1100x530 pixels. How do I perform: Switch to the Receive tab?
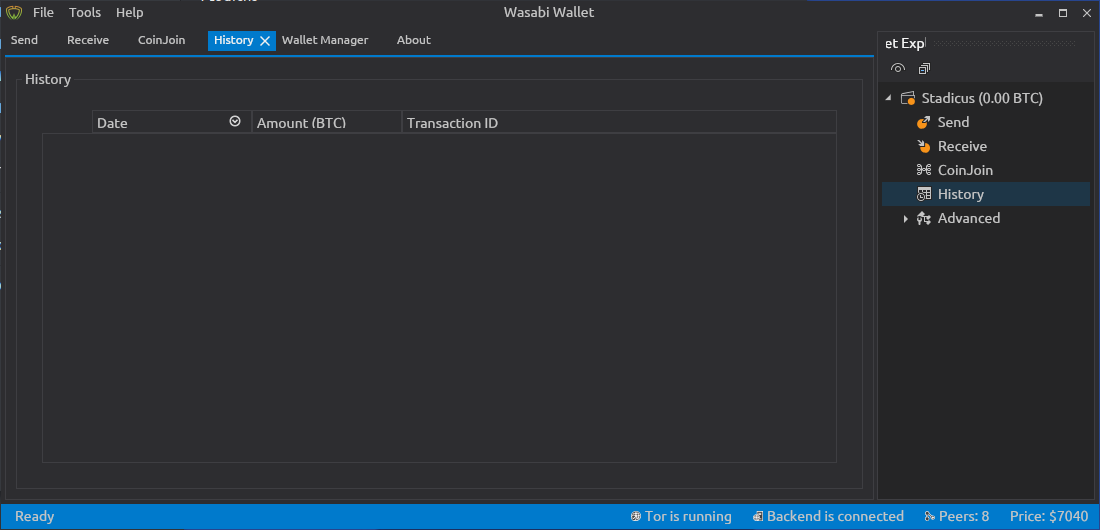(88, 40)
